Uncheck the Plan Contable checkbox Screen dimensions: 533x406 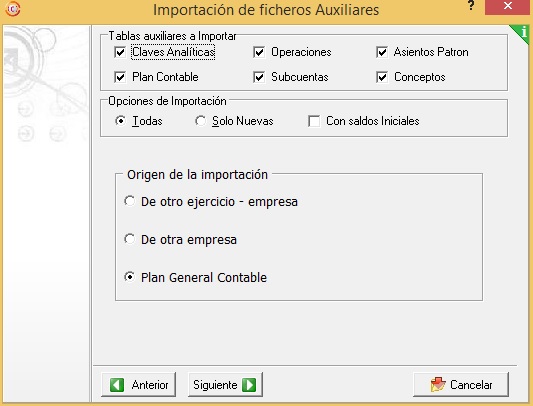[x=120, y=77]
